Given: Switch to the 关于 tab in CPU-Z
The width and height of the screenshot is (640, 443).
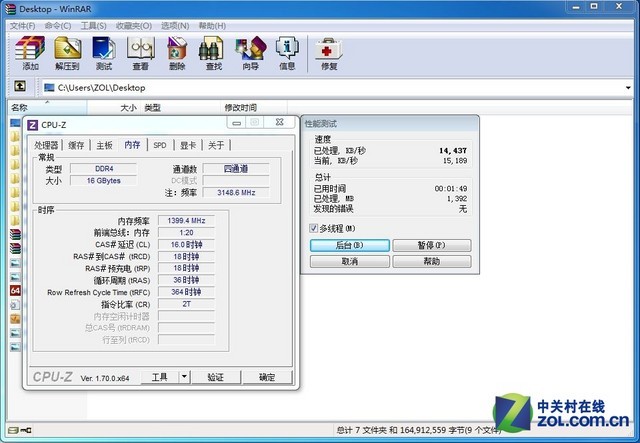Looking at the screenshot, I should pos(216,145).
